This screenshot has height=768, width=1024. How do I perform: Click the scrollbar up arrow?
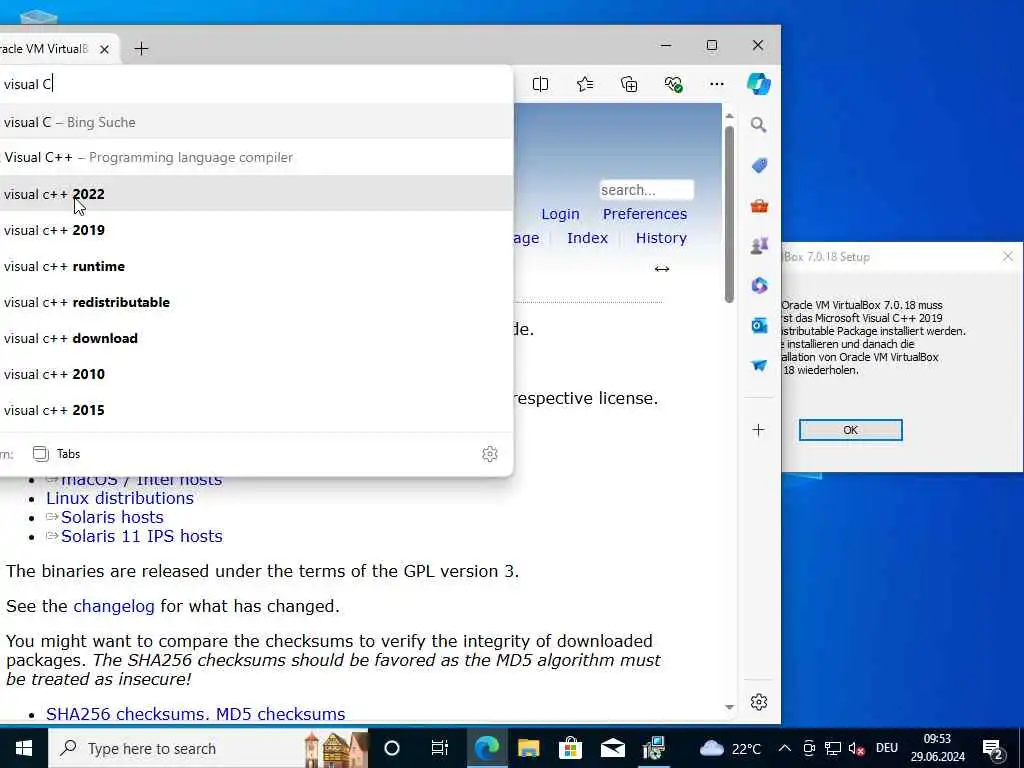729,116
